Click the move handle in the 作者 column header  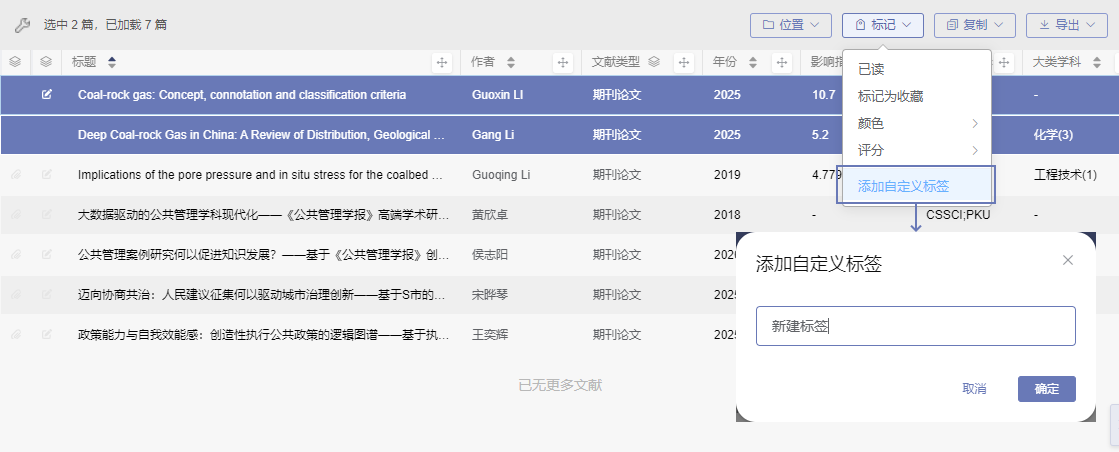pos(562,63)
